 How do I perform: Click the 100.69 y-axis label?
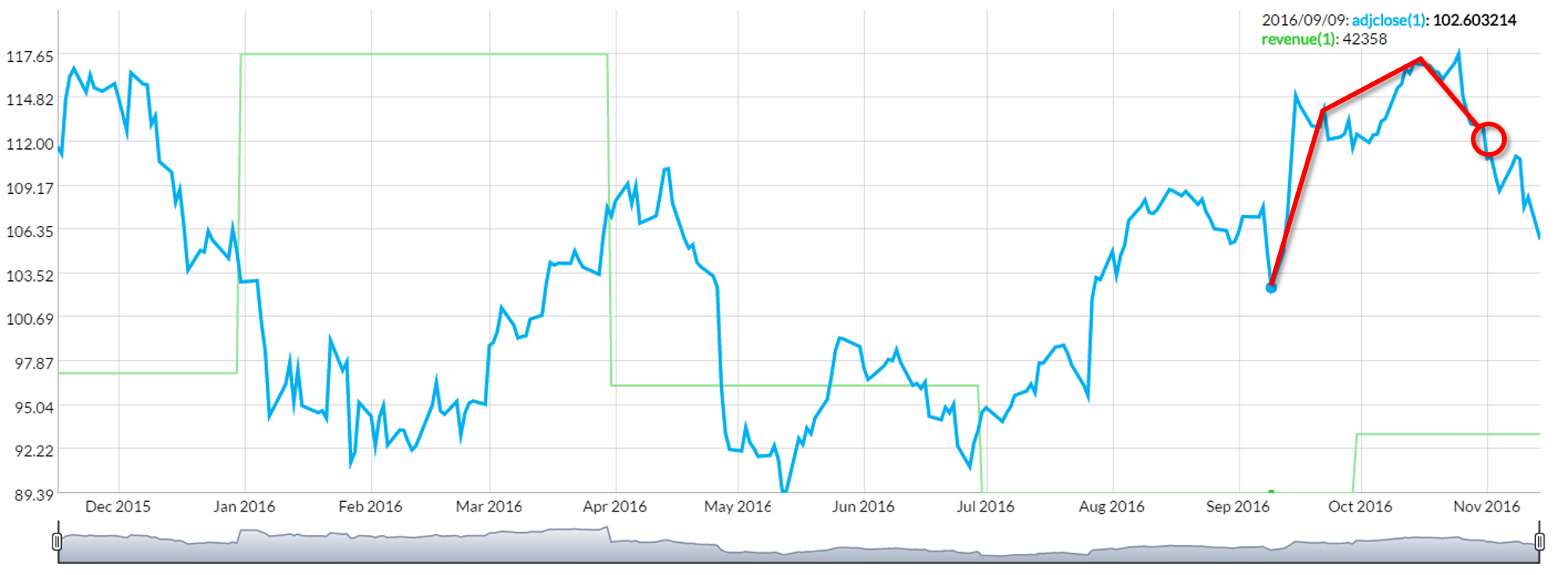(30, 318)
